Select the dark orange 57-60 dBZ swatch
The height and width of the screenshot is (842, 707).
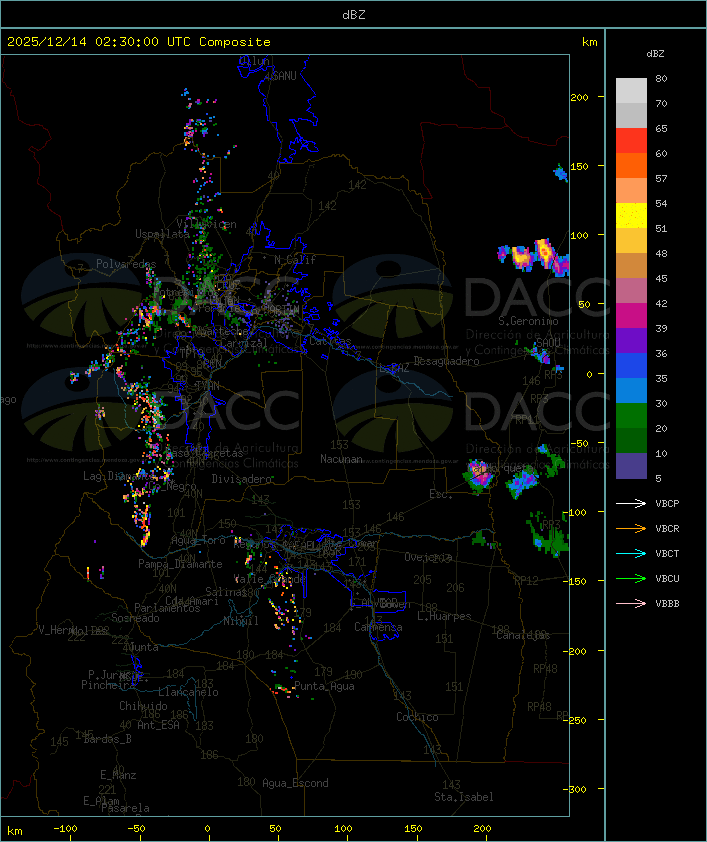coord(631,166)
